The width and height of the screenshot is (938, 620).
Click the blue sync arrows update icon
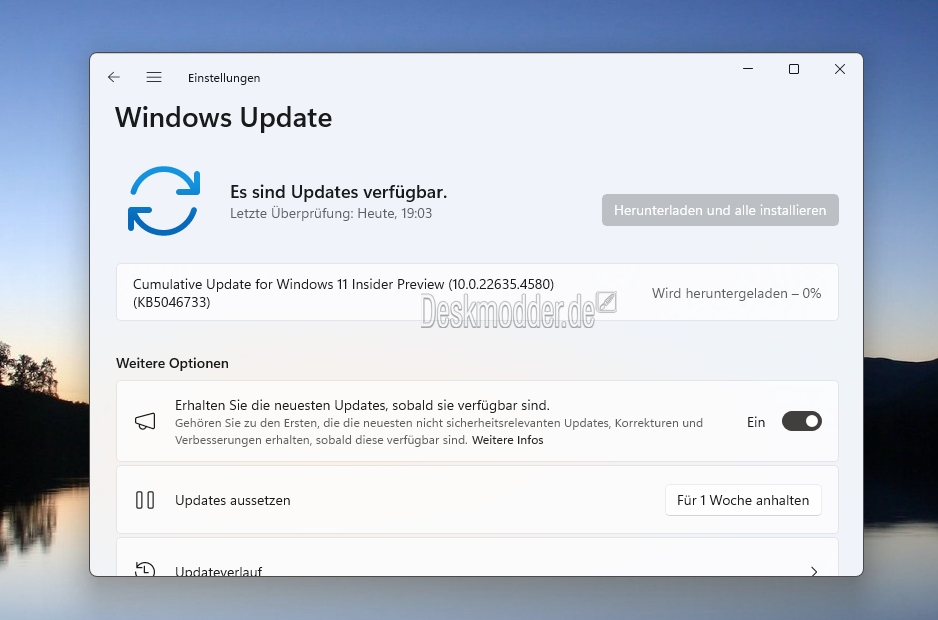164,200
